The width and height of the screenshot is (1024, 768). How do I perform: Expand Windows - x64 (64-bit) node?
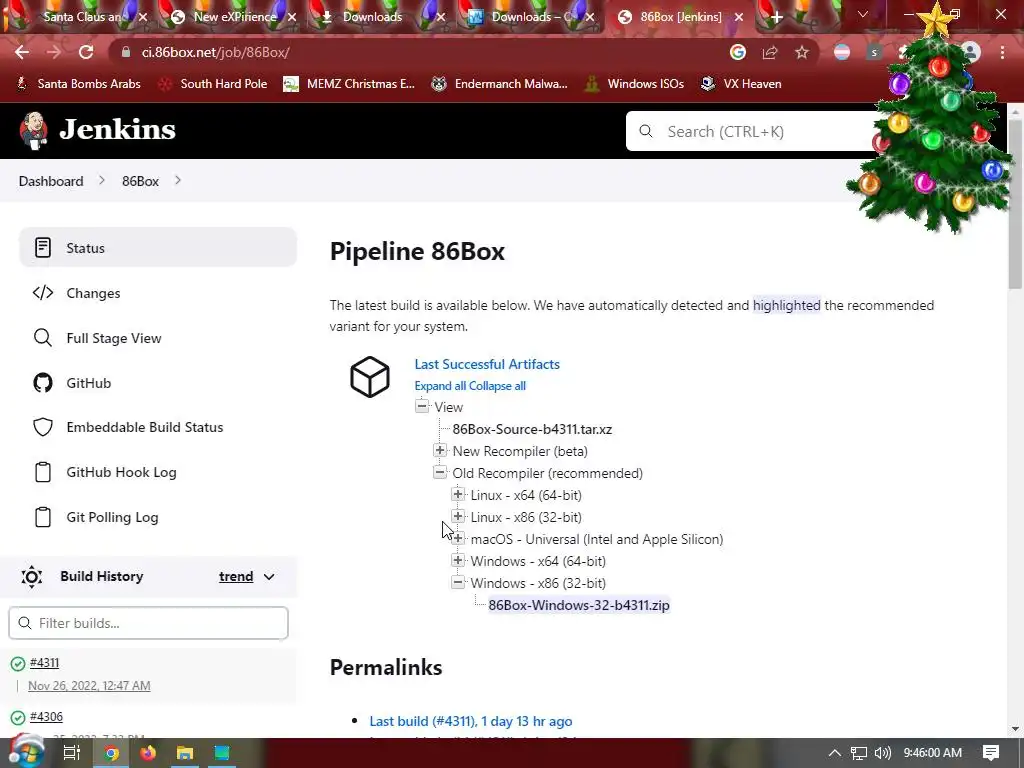458,560
